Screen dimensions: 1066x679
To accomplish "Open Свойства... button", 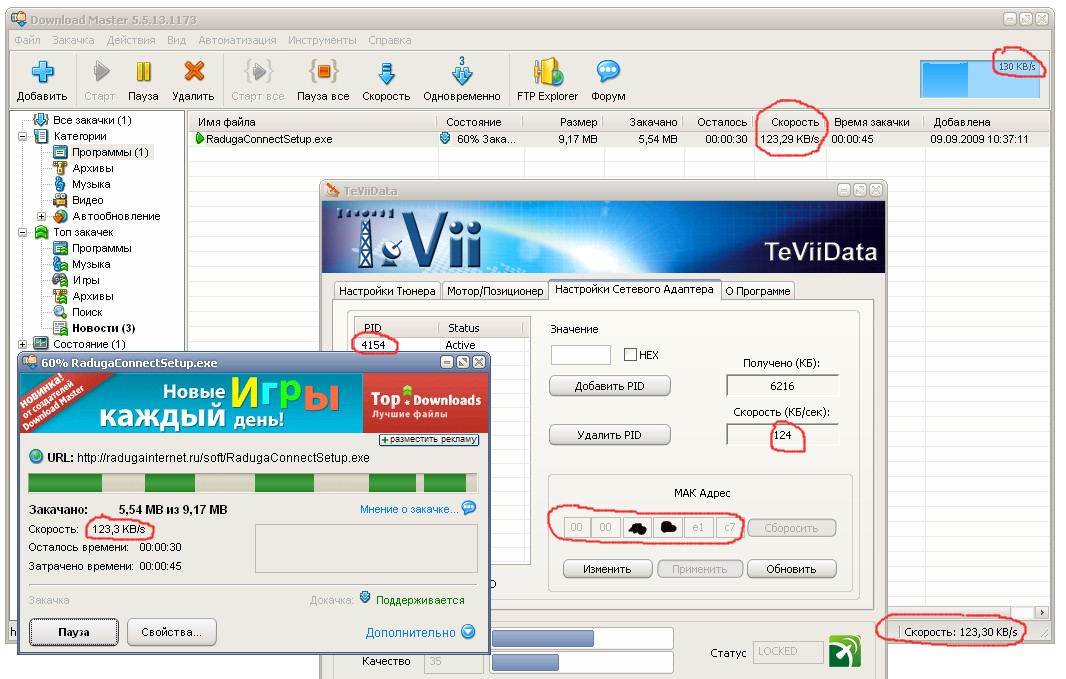I will (x=171, y=632).
